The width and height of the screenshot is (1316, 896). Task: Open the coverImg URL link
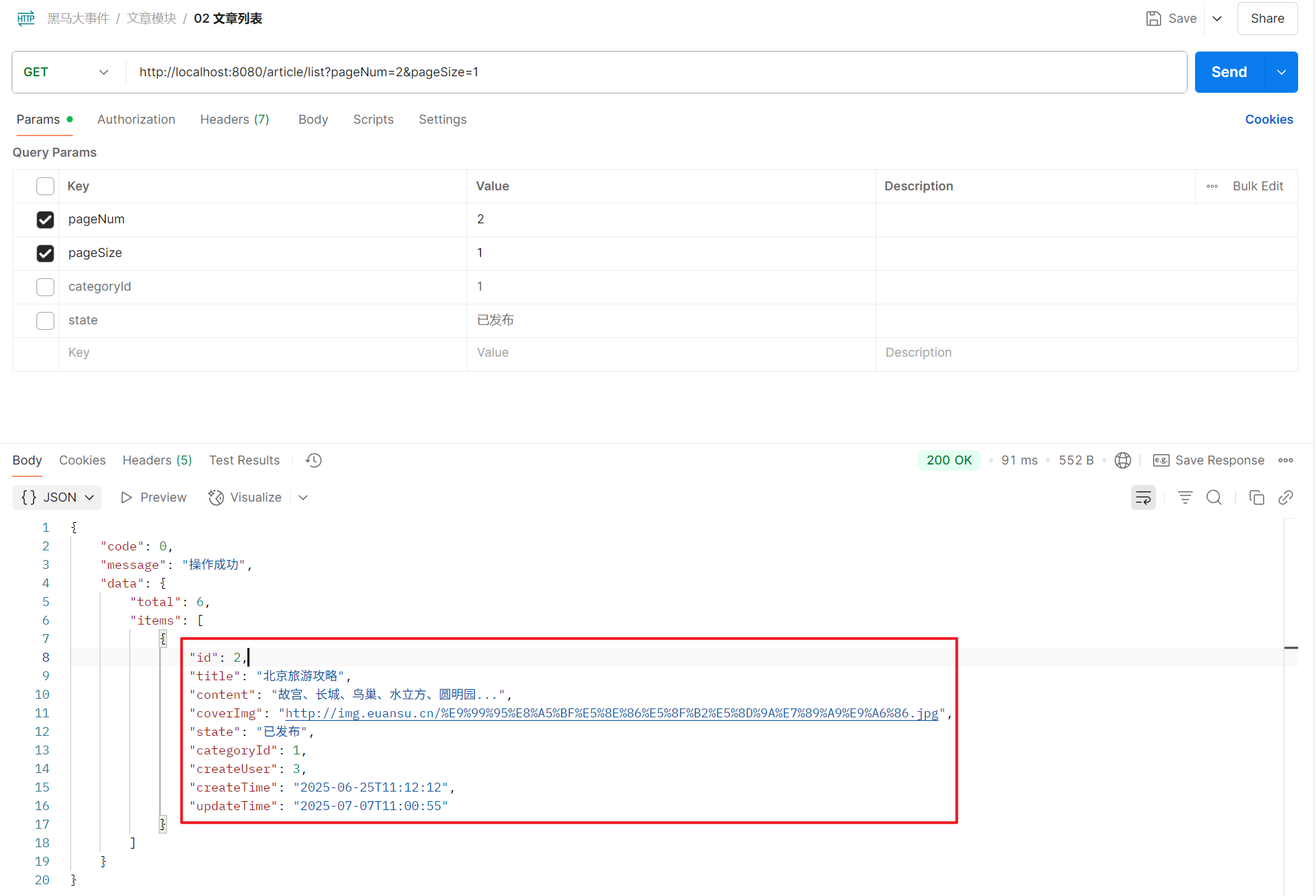pyautogui.click(x=611, y=713)
